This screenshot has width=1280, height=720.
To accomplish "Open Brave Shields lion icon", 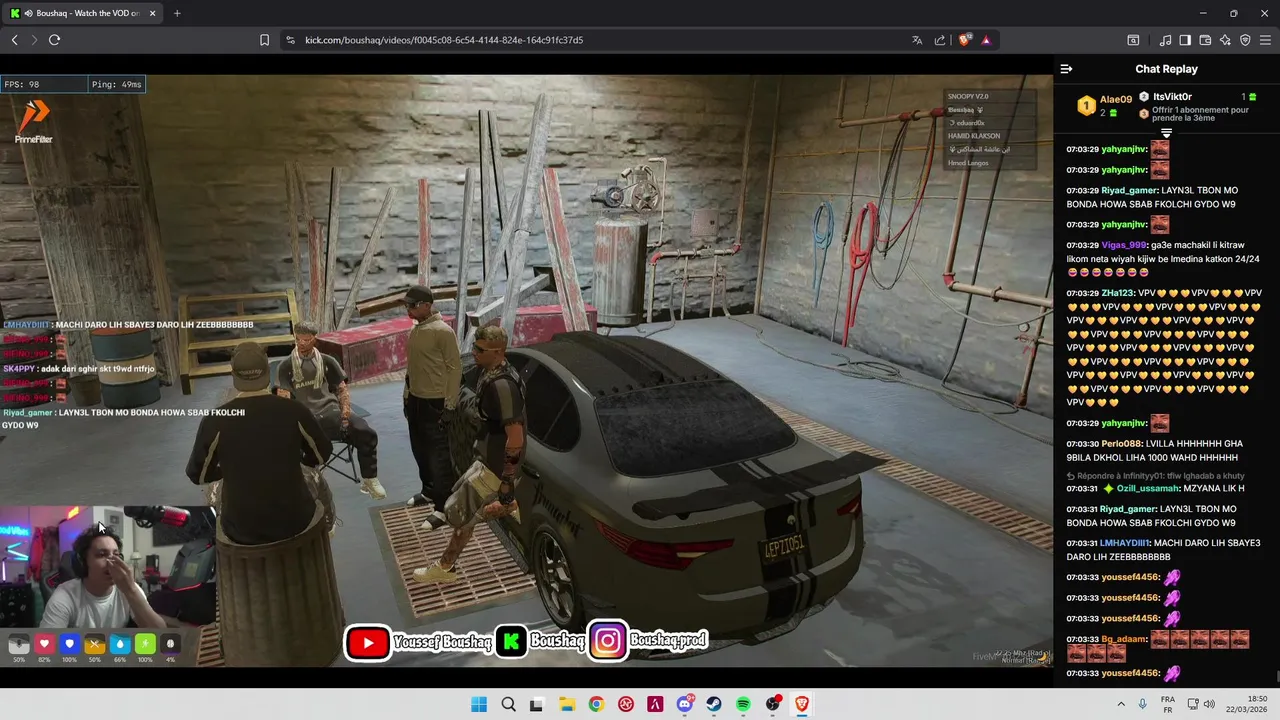I will [x=964, y=40].
